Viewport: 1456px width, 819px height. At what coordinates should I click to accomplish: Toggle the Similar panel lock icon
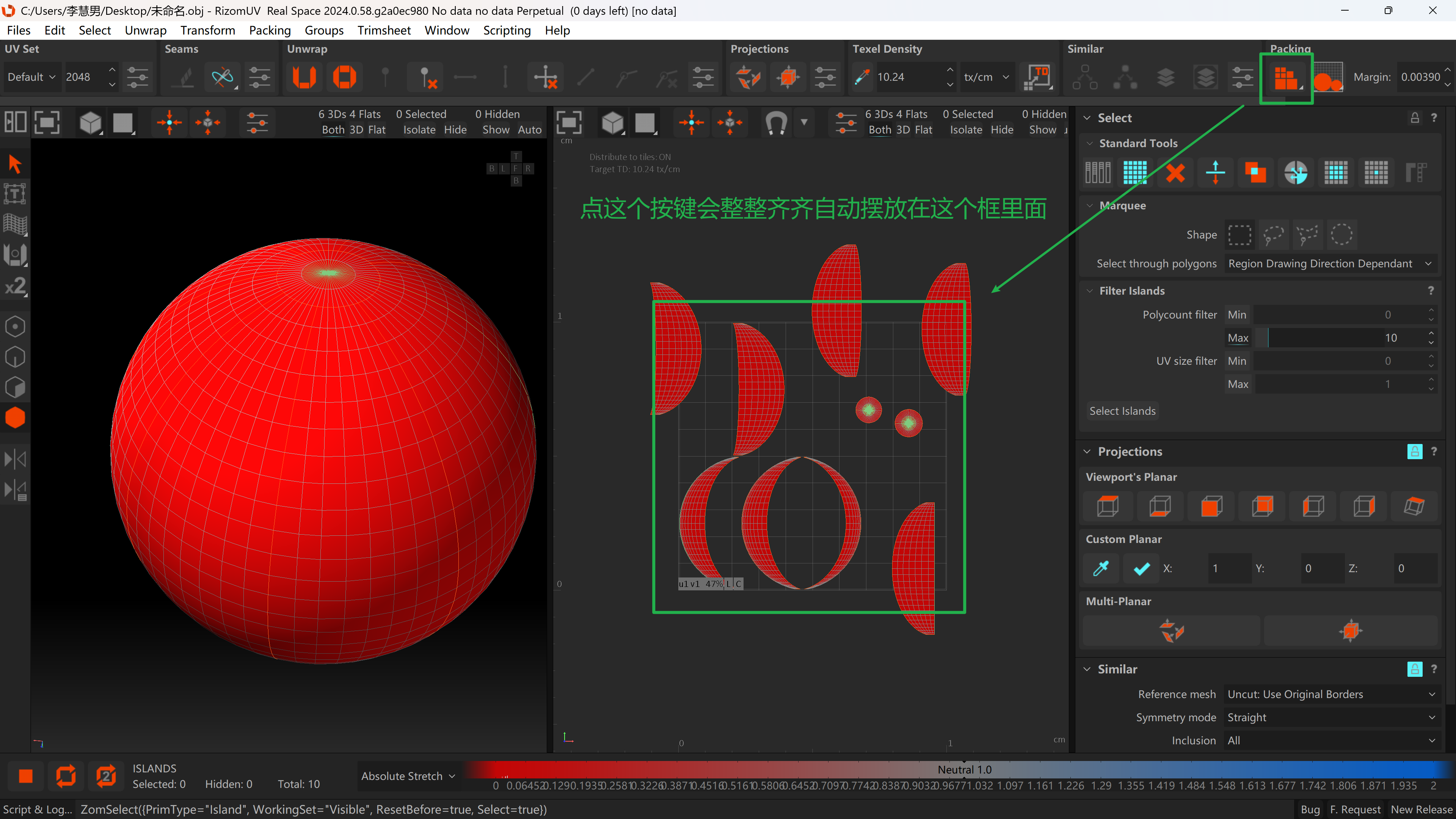pos(1414,669)
